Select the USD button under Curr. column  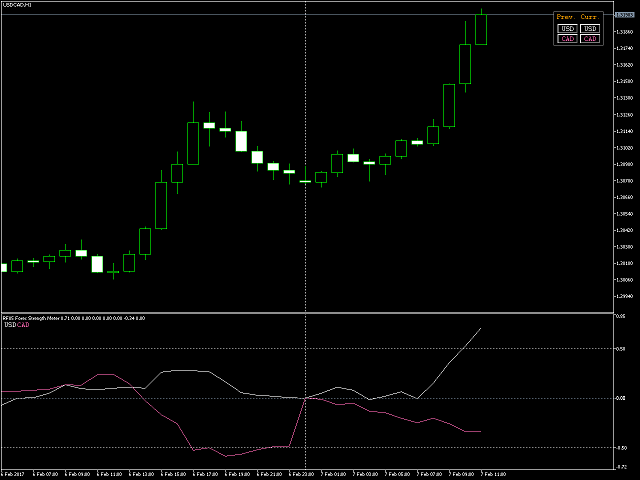590,29
